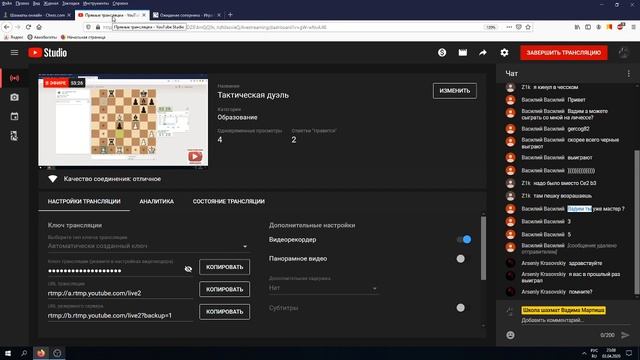Open the highlight clip clapperboard icon
Viewport: 640px width, 360px height.
pyautogui.click(x=462, y=53)
